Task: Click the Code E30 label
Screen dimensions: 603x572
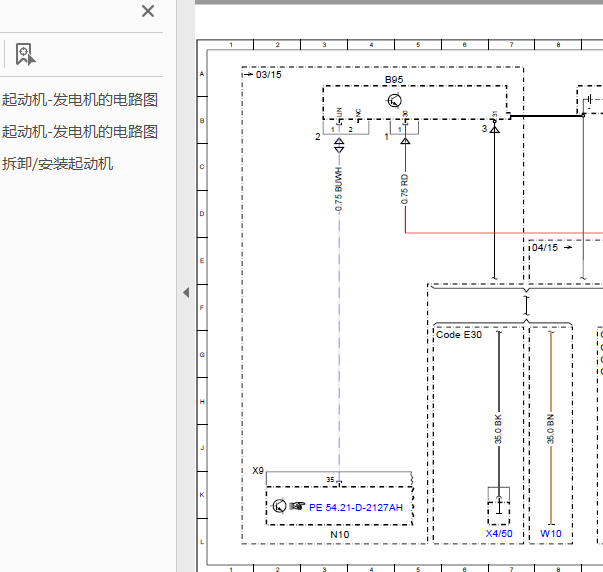Action: 459,335
